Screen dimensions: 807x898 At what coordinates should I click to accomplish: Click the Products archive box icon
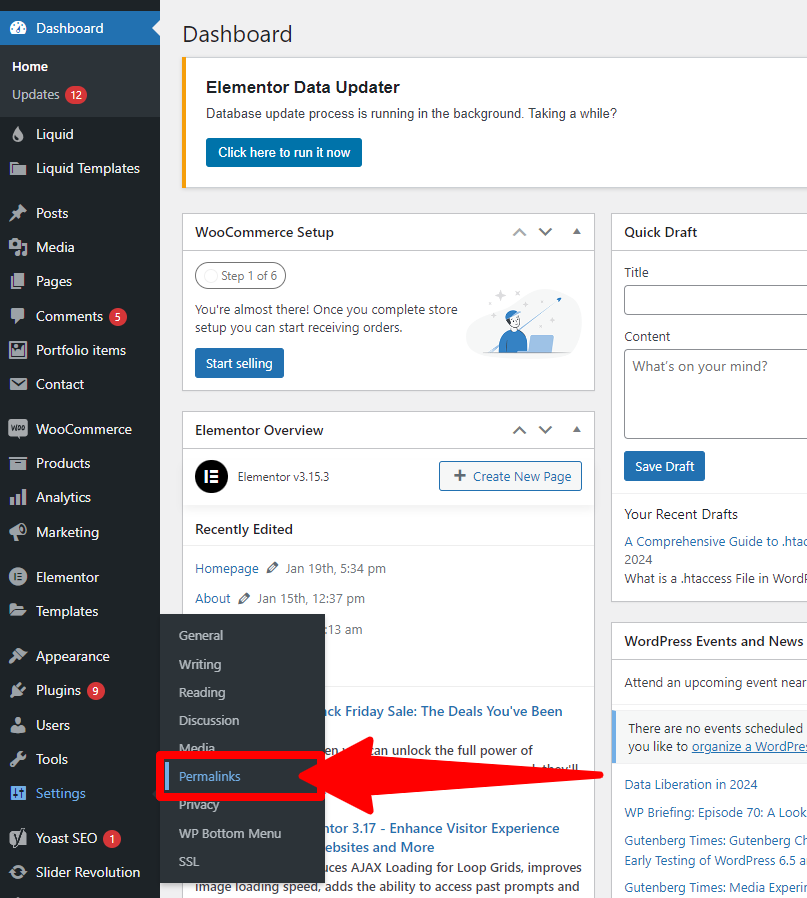(18, 463)
